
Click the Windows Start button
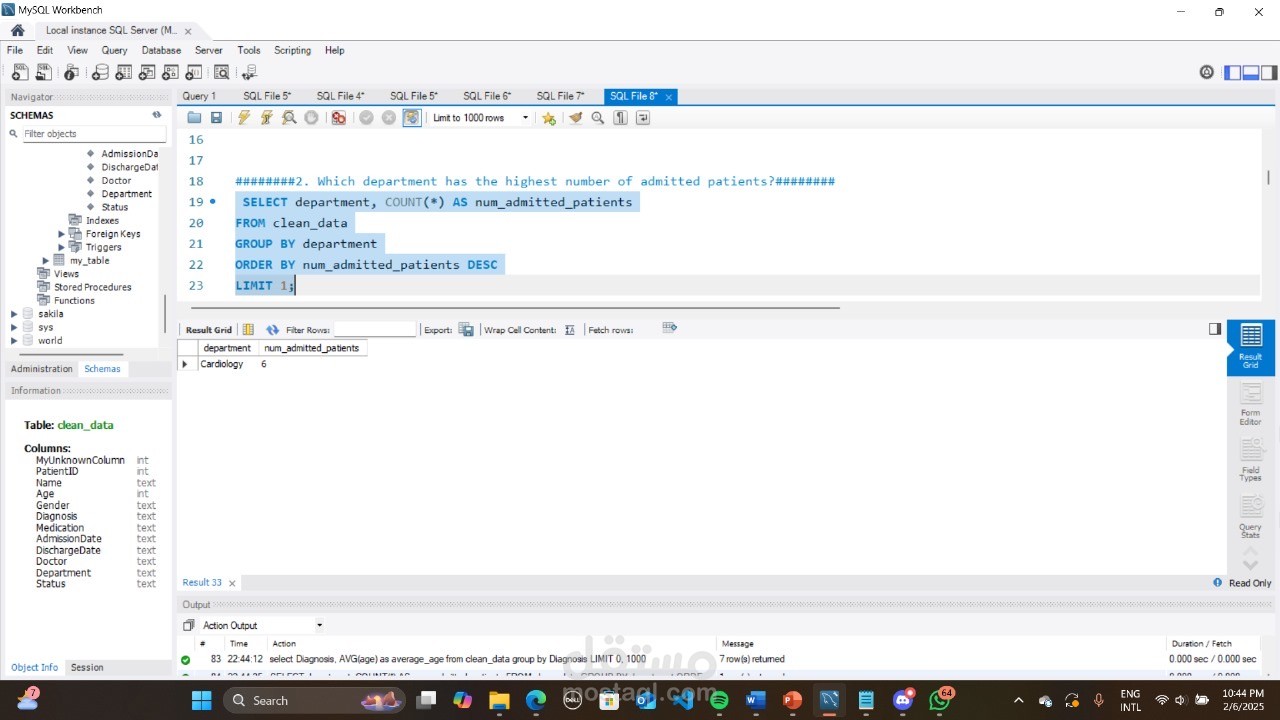[201, 700]
